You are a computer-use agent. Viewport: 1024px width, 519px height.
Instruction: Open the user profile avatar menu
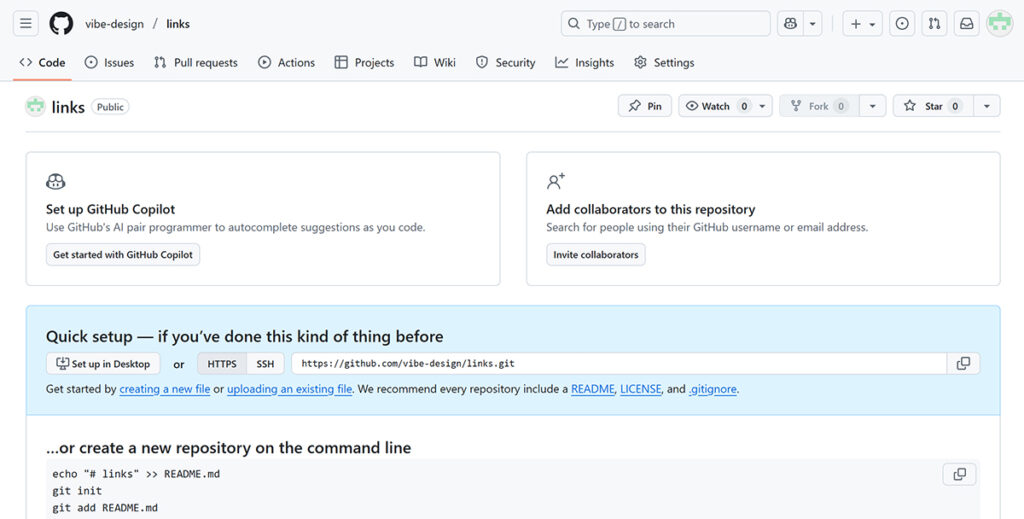999,23
